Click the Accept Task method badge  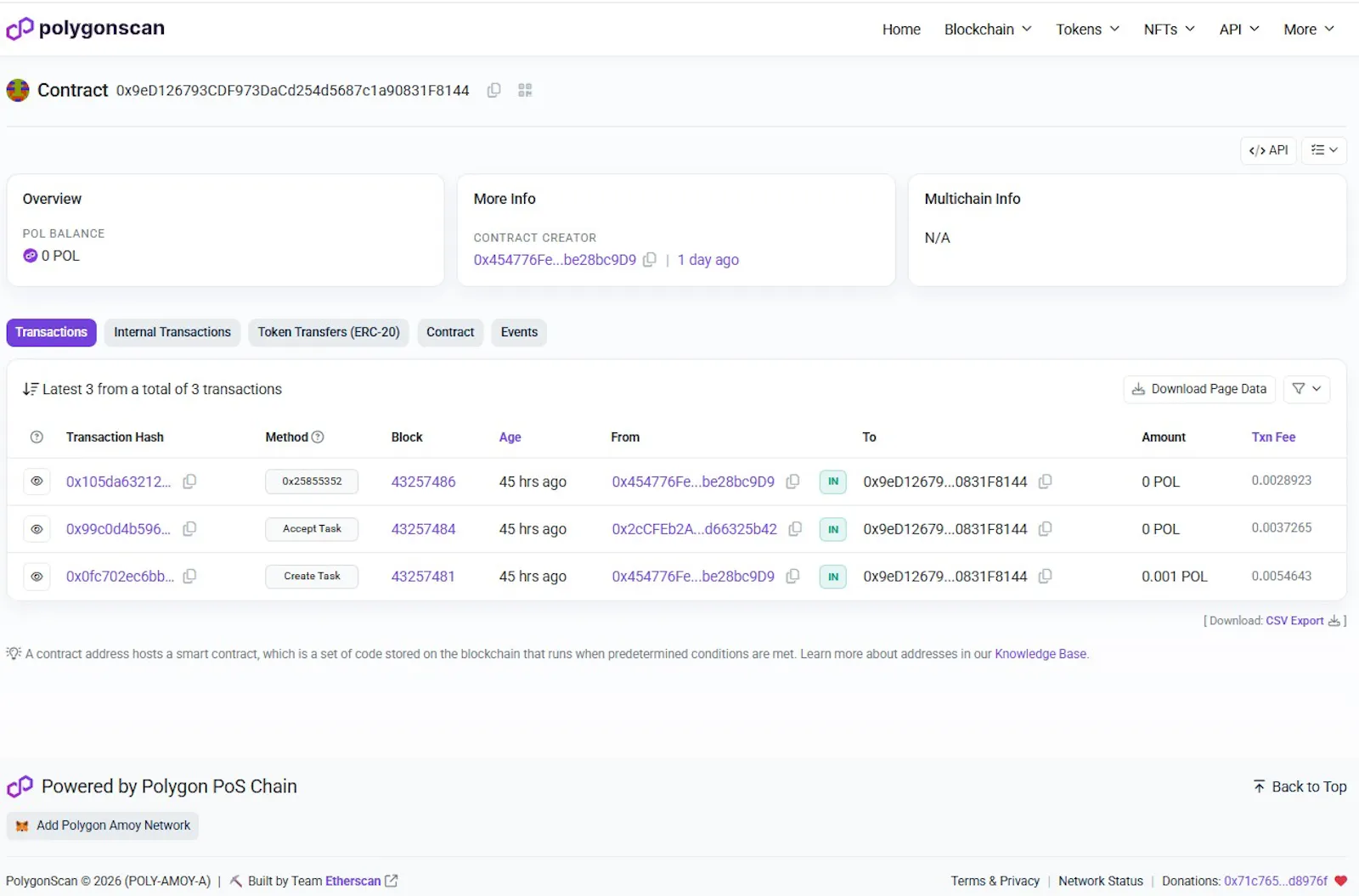312,529
